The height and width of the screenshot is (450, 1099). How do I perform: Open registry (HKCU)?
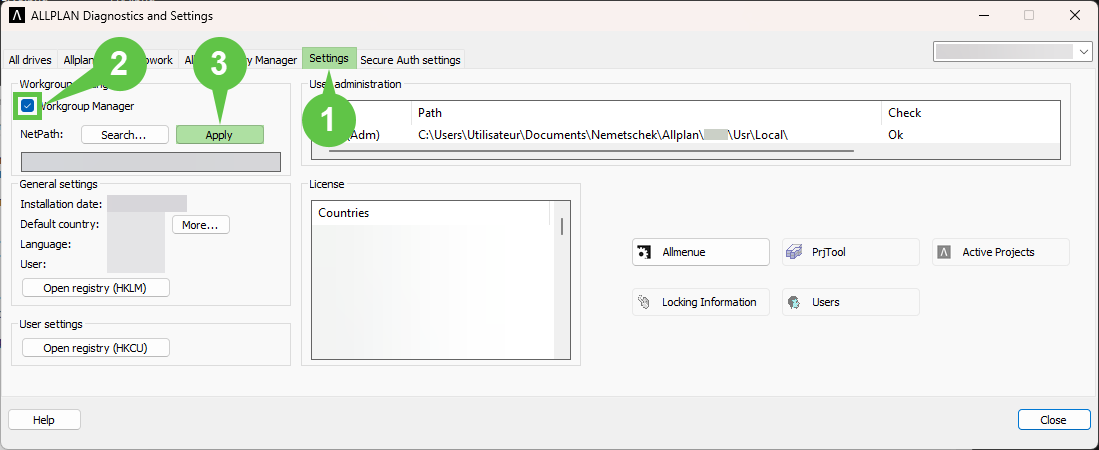(96, 348)
